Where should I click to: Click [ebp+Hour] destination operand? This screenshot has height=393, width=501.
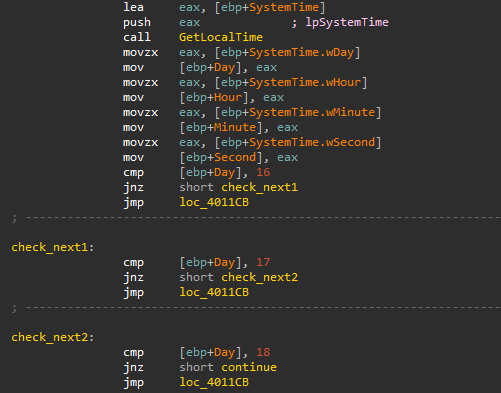point(214,97)
